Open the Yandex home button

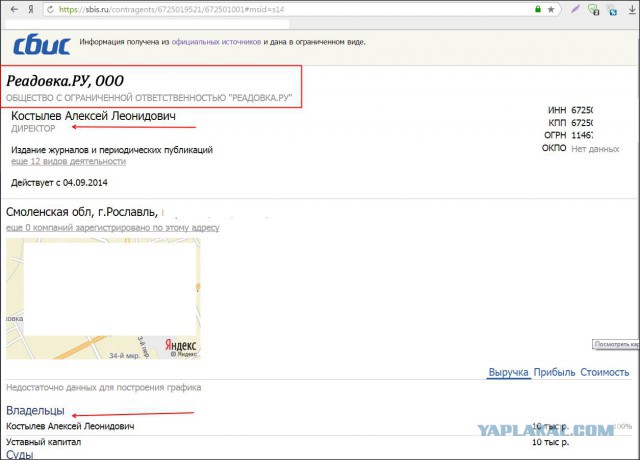[31, 9]
